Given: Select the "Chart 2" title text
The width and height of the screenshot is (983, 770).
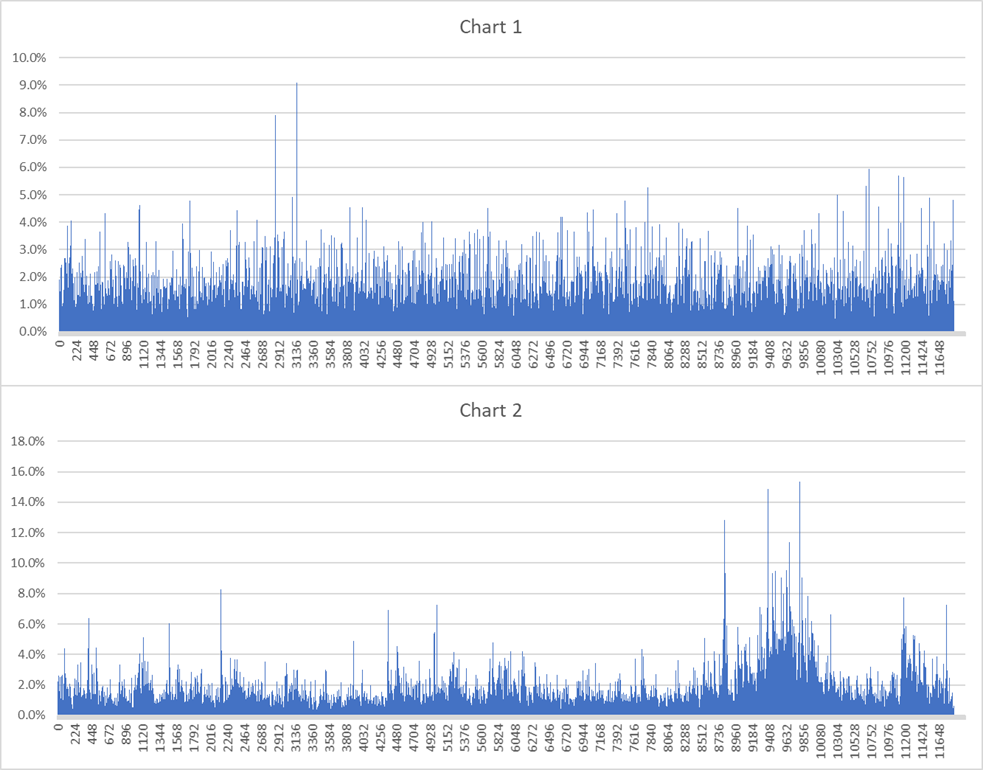Looking at the screenshot, I should (490, 410).
